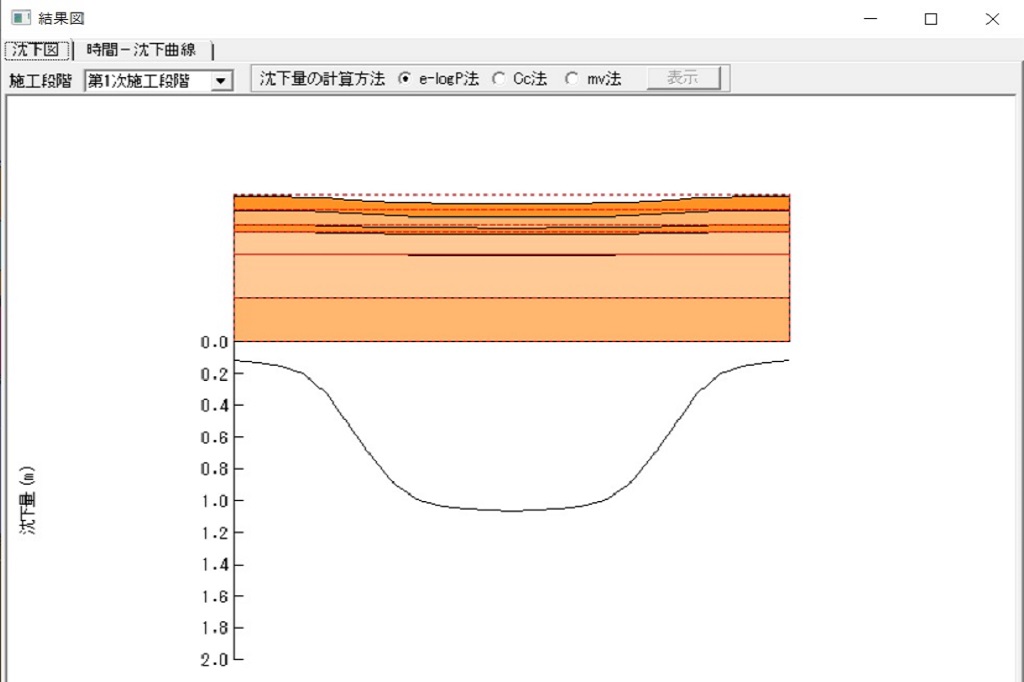Open the 時間－沈下曲線 tab
Screen dimensions: 1024x682
click(141, 50)
